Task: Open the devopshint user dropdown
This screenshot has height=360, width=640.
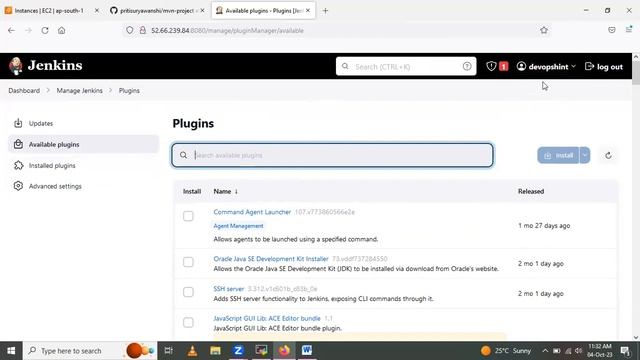Action: tap(546, 67)
